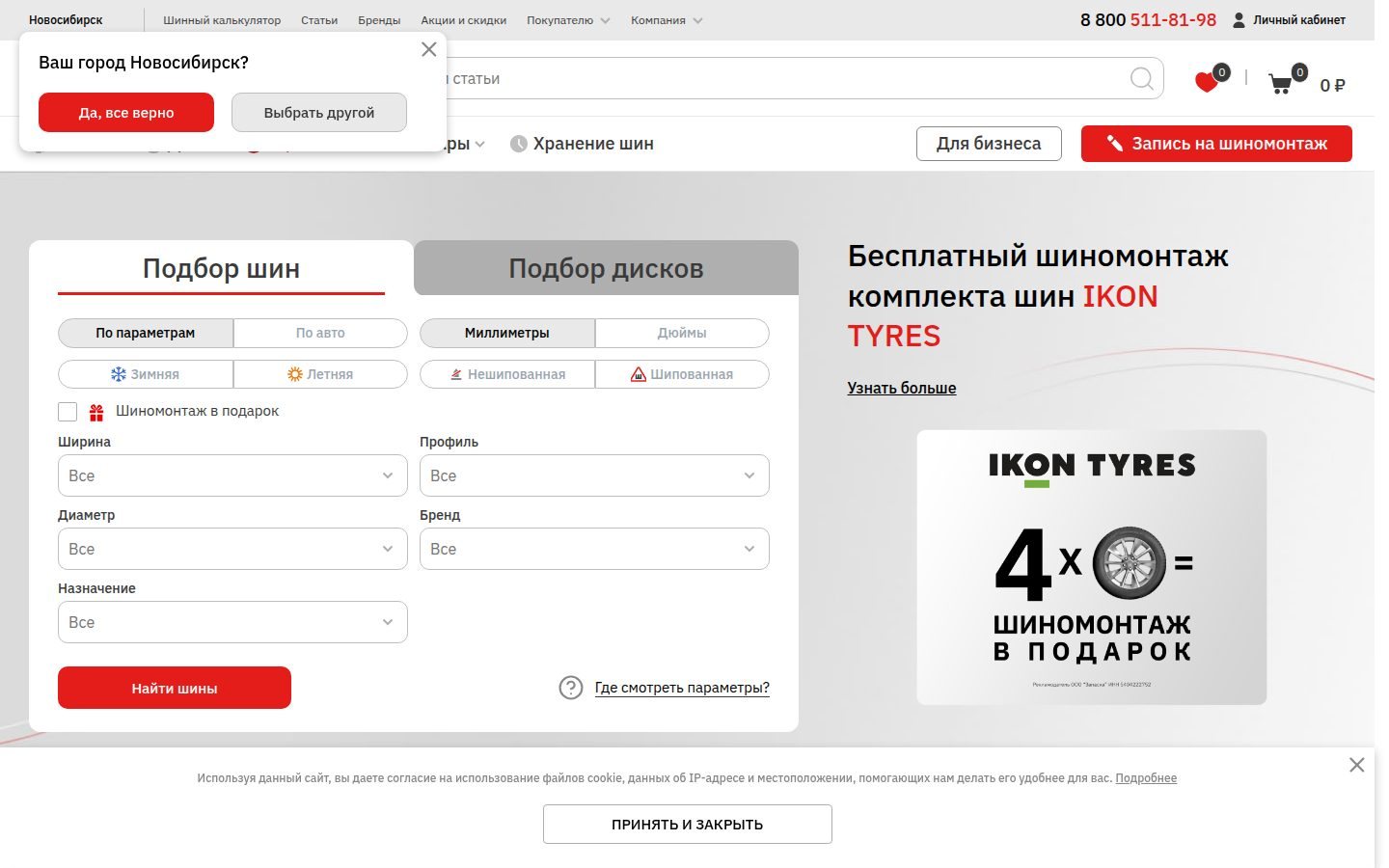Open Шинный калькулятор in the top menu
This screenshot has height=868, width=1389.
click(x=222, y=20)
